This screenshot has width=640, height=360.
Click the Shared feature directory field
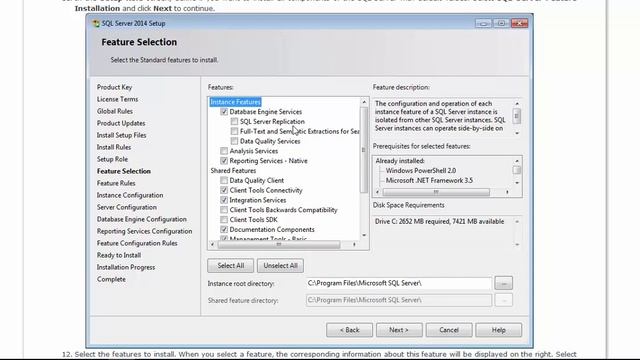click(399, 300)
